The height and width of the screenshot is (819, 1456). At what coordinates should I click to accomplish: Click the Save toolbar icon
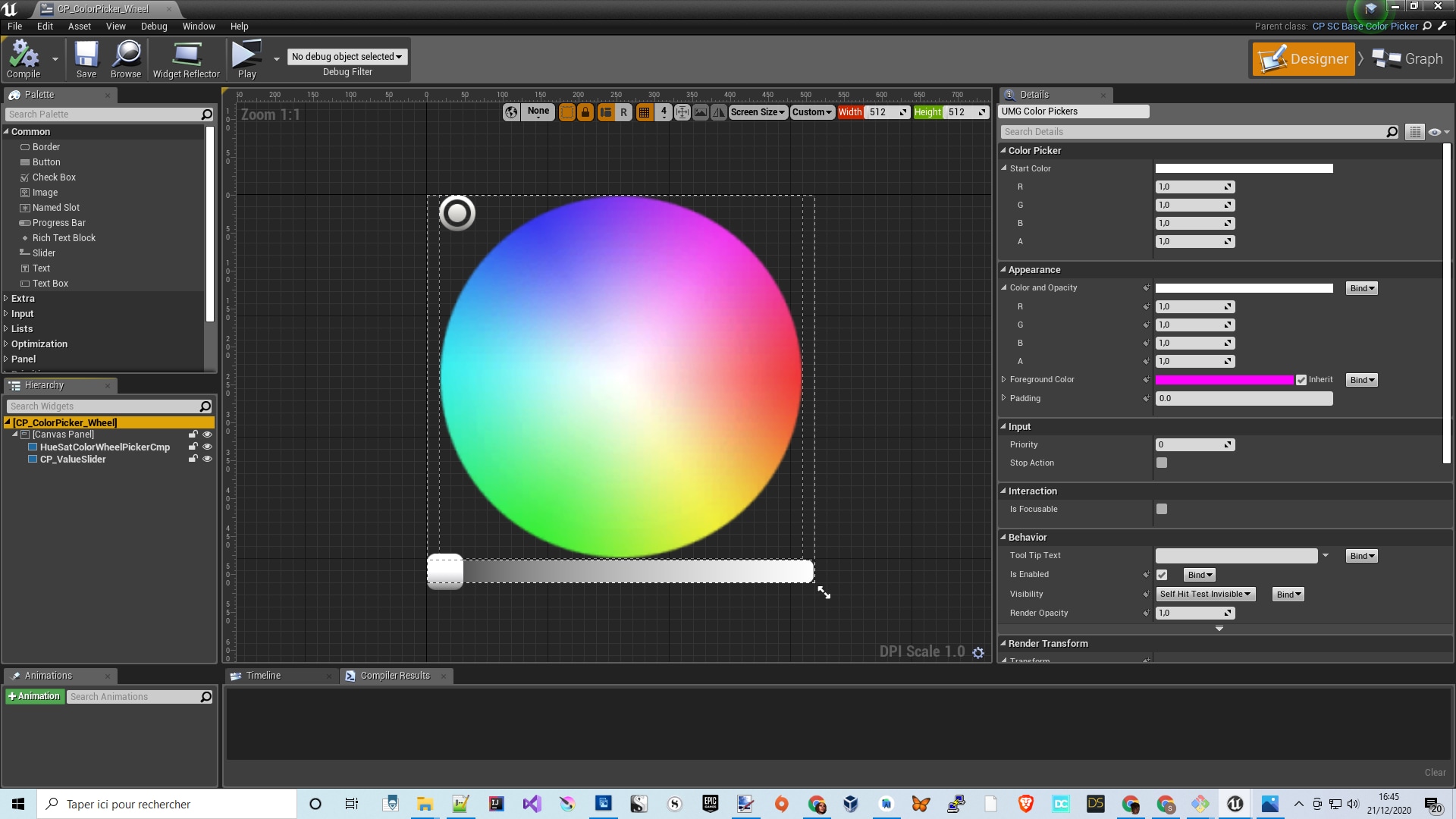86,58
